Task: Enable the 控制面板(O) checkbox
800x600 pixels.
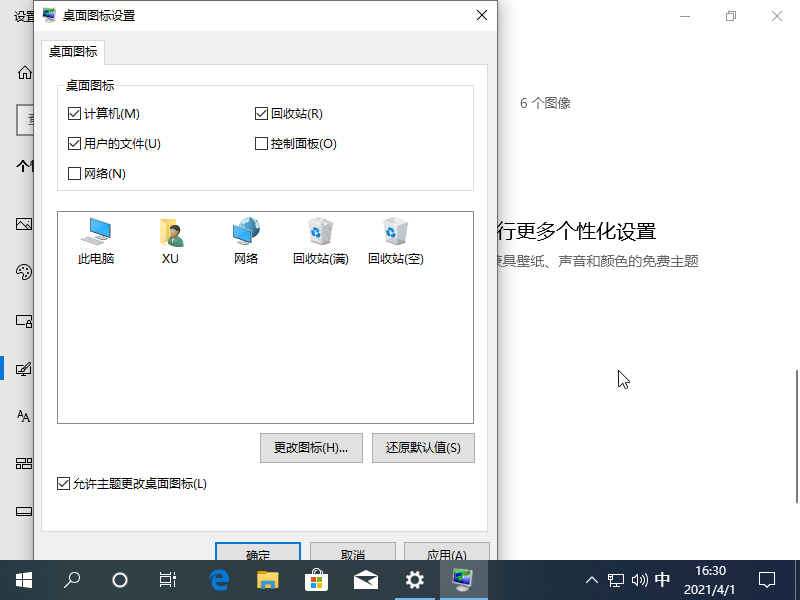Action: [x=262, y=144]
